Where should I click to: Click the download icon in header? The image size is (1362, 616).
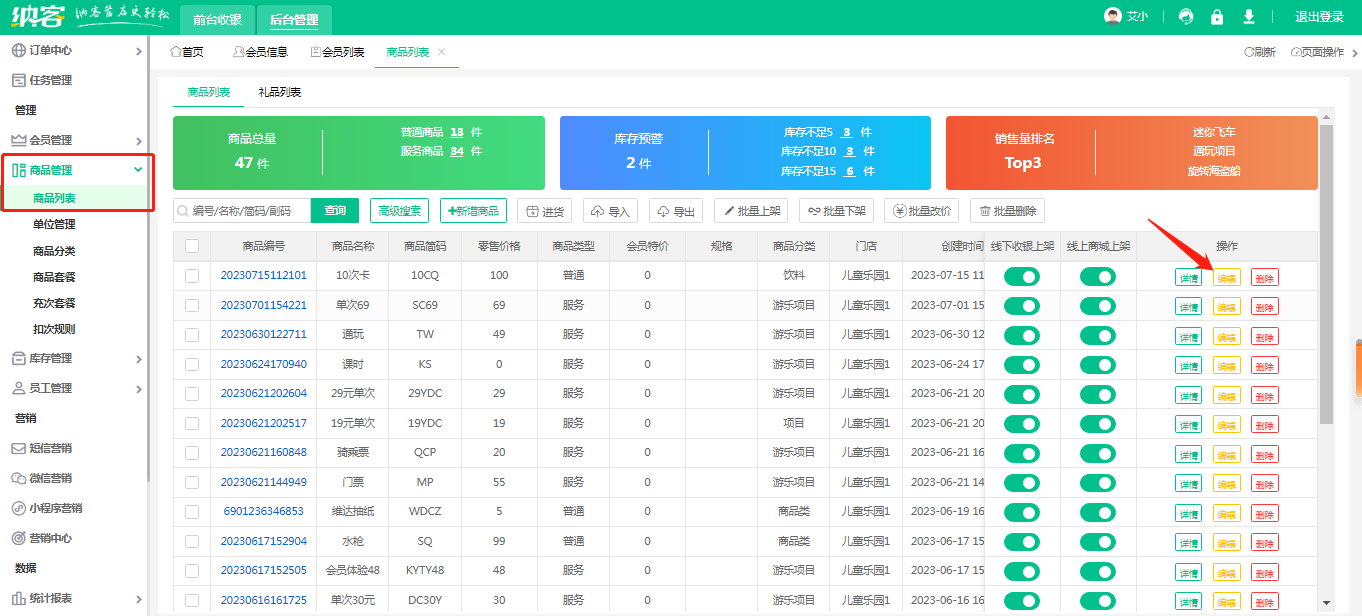1249,17
